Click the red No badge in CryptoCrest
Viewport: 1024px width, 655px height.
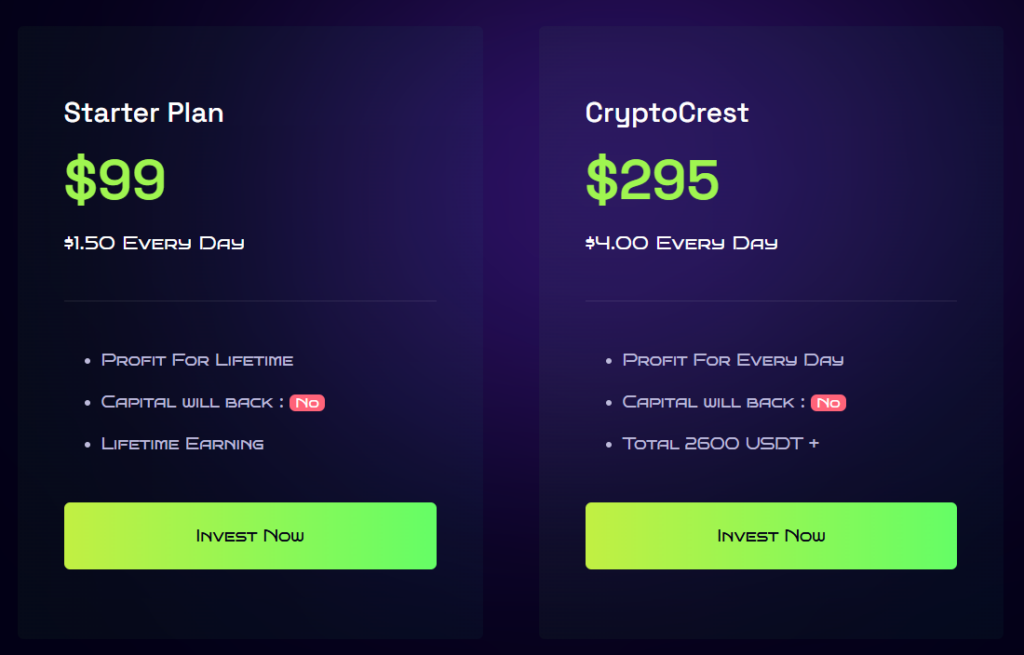[x=828, y=403]
